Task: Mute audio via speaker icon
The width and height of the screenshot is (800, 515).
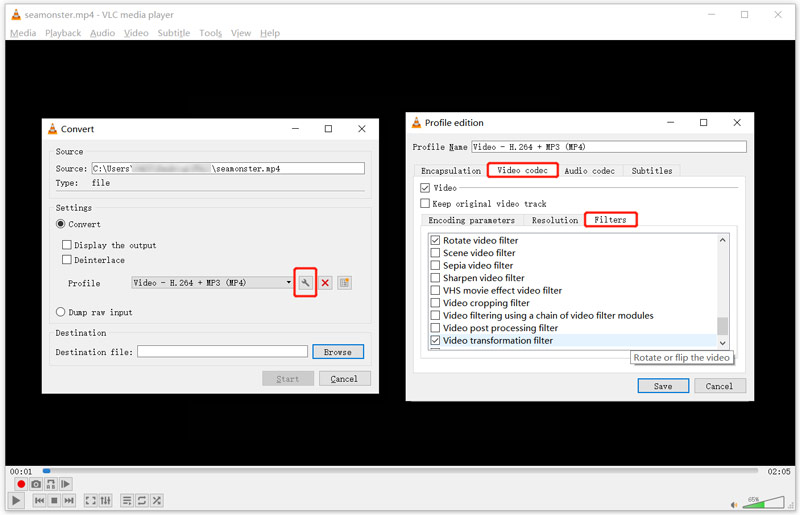Action: [x=734, y=504]
